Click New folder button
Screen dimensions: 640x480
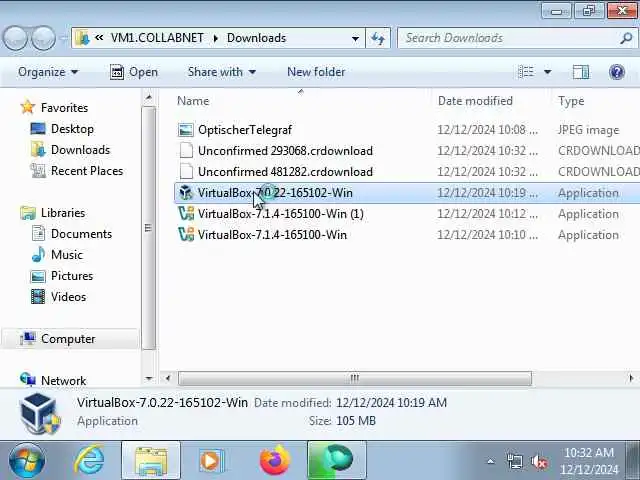[x=316, y=72]
